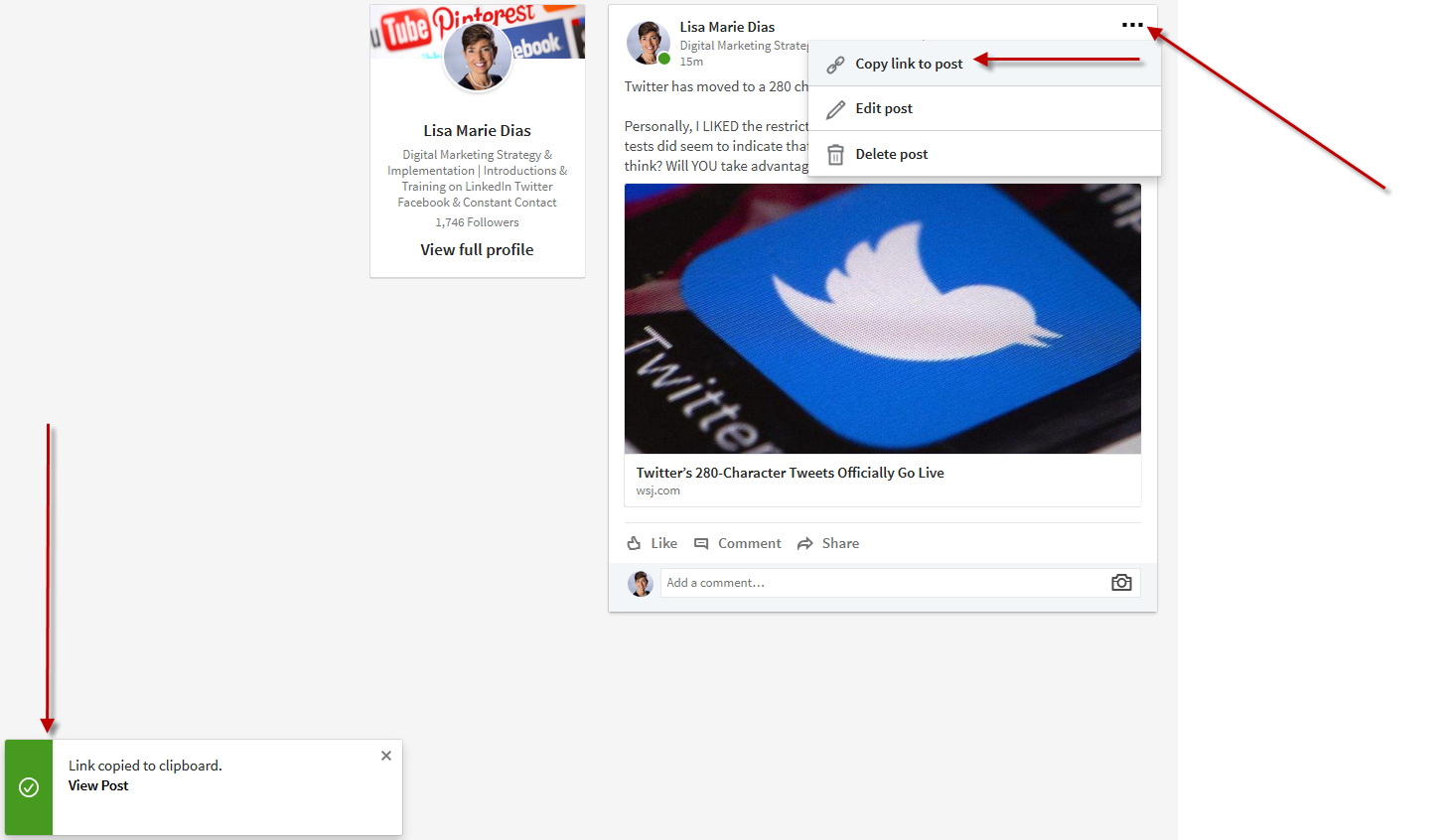Click Lisa Marie Dias's profile picture thumbnail

coord(648,42)
